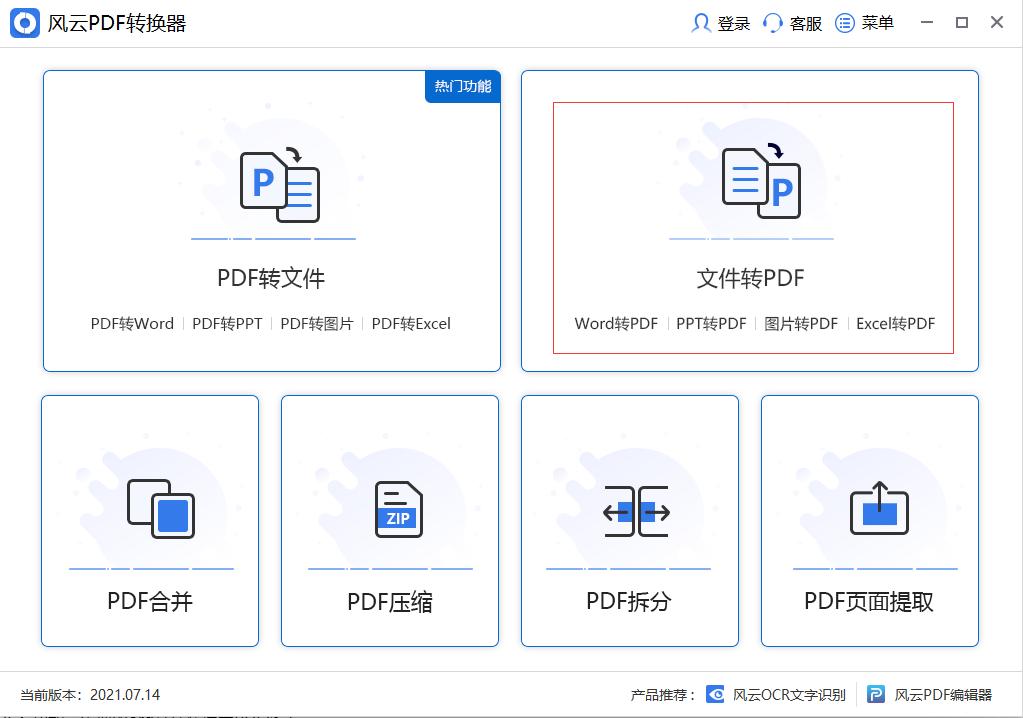
Task: Open the 文件转PDF conversion tool
Action: click(751, 278)
